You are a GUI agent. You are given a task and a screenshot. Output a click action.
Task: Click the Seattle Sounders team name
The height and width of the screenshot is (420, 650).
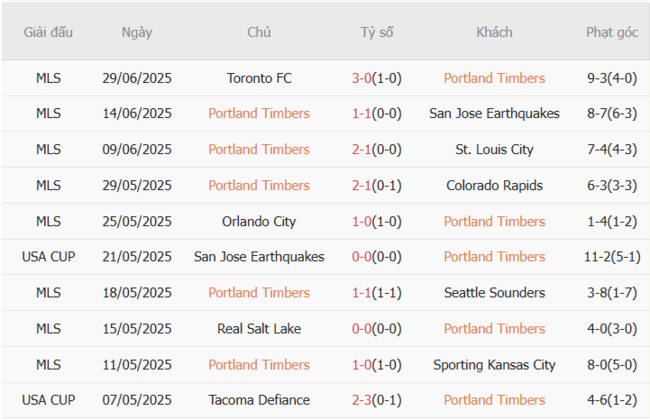tap(494, 293)
